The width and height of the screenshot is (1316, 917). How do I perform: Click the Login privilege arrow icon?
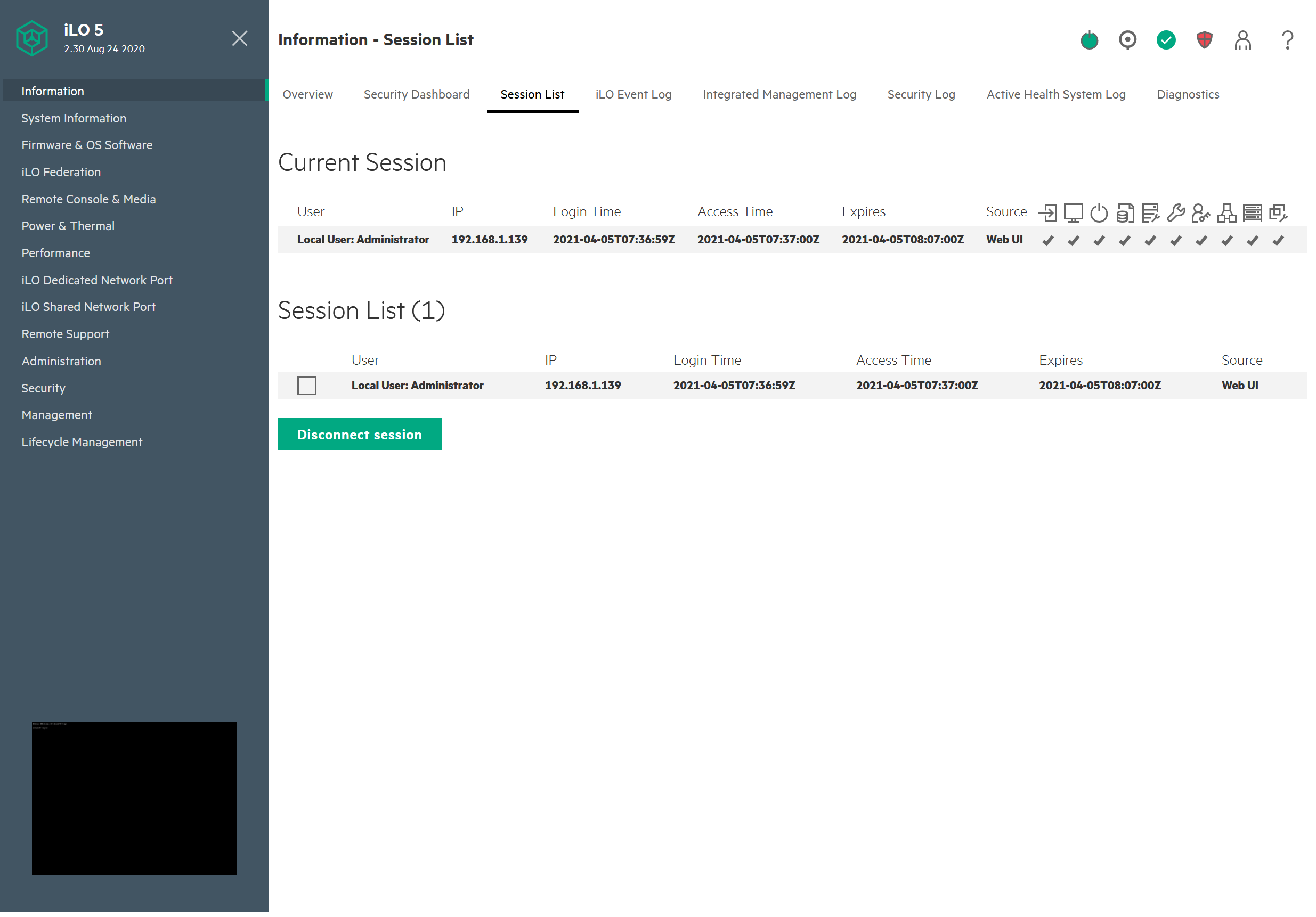pyautogui.click(x=1048, y=212)
